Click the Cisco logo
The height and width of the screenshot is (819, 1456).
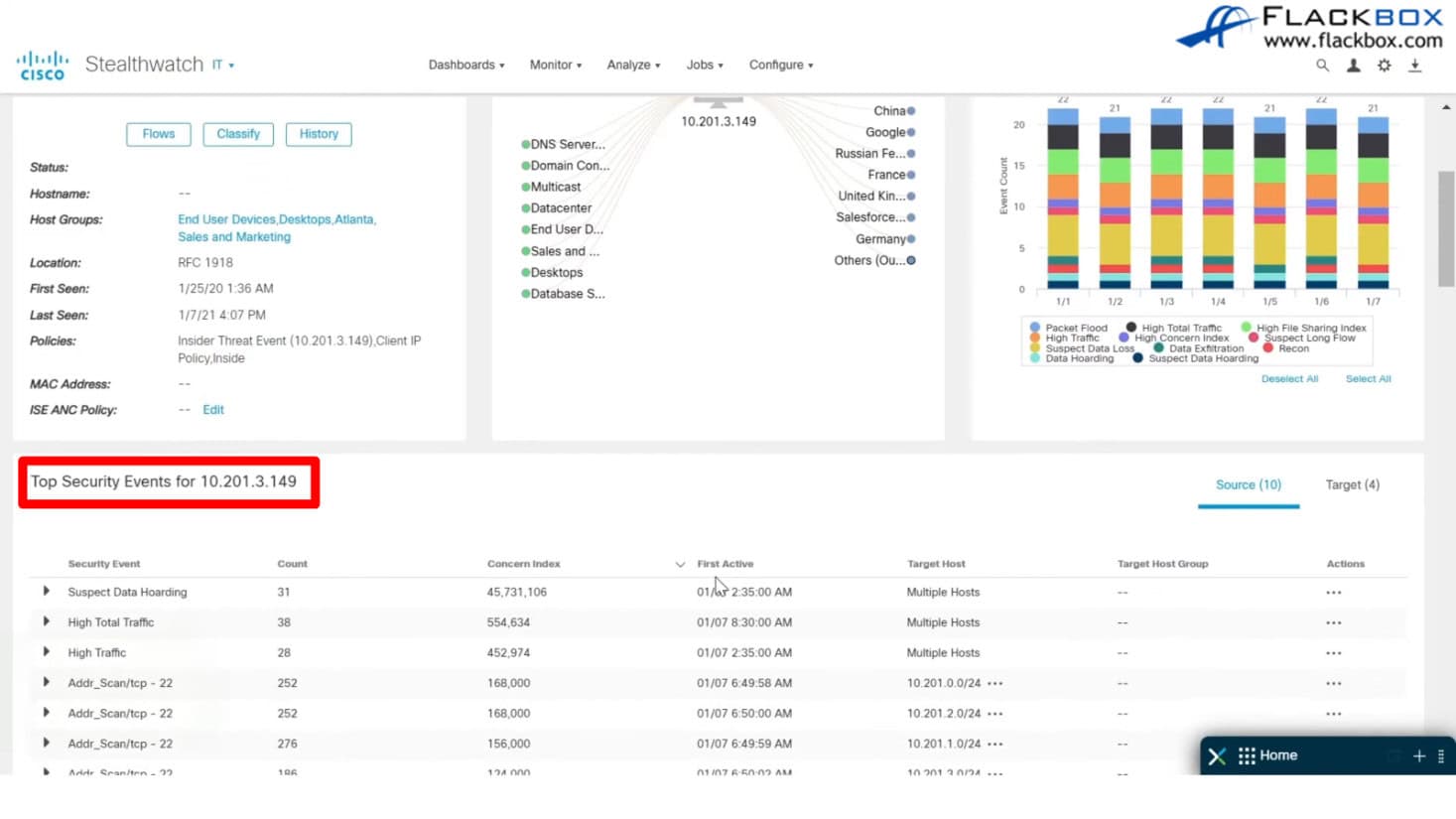42,66
